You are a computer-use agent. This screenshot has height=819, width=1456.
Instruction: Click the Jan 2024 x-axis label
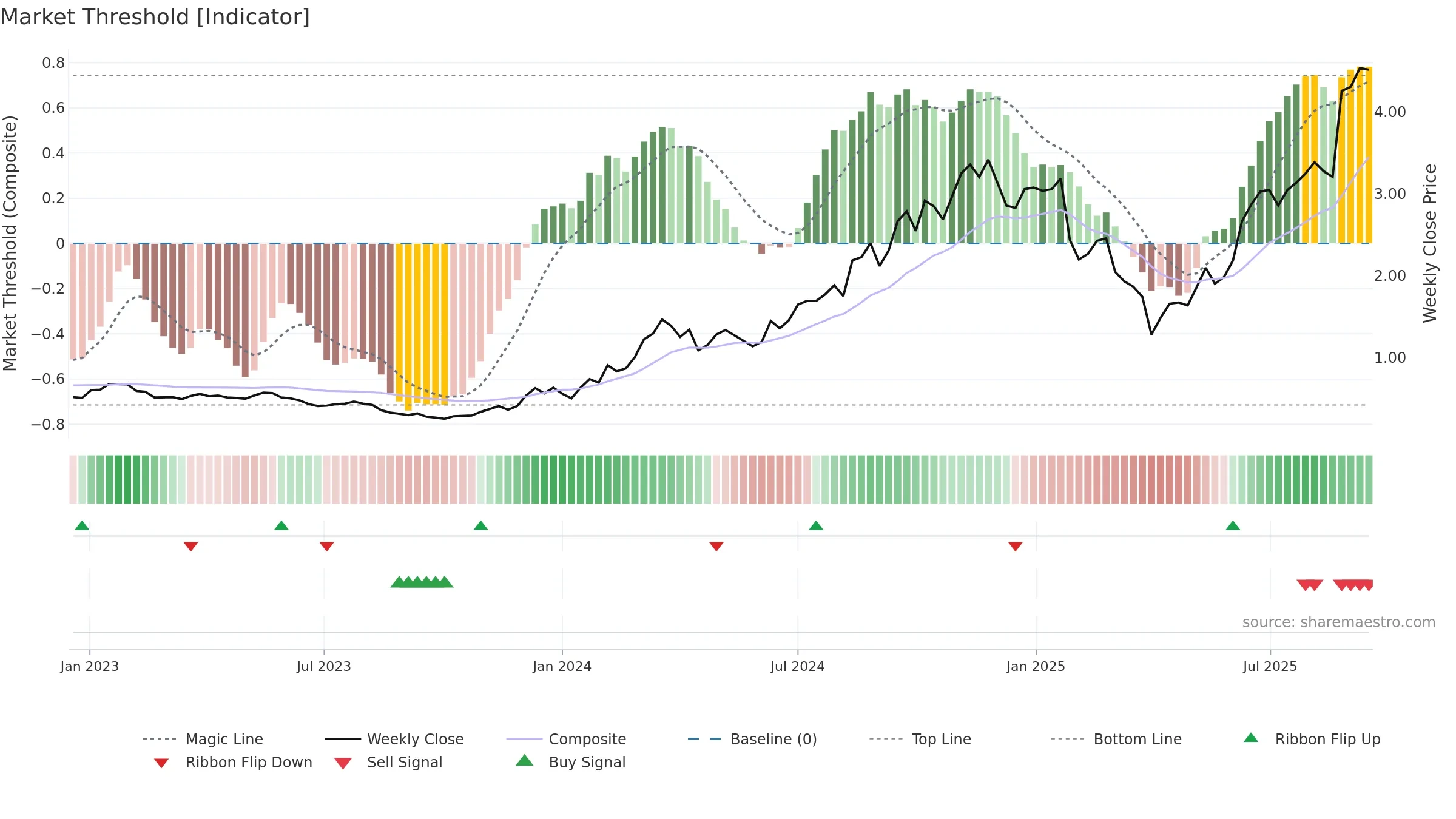pyautogui.click(x=562, y=666)
